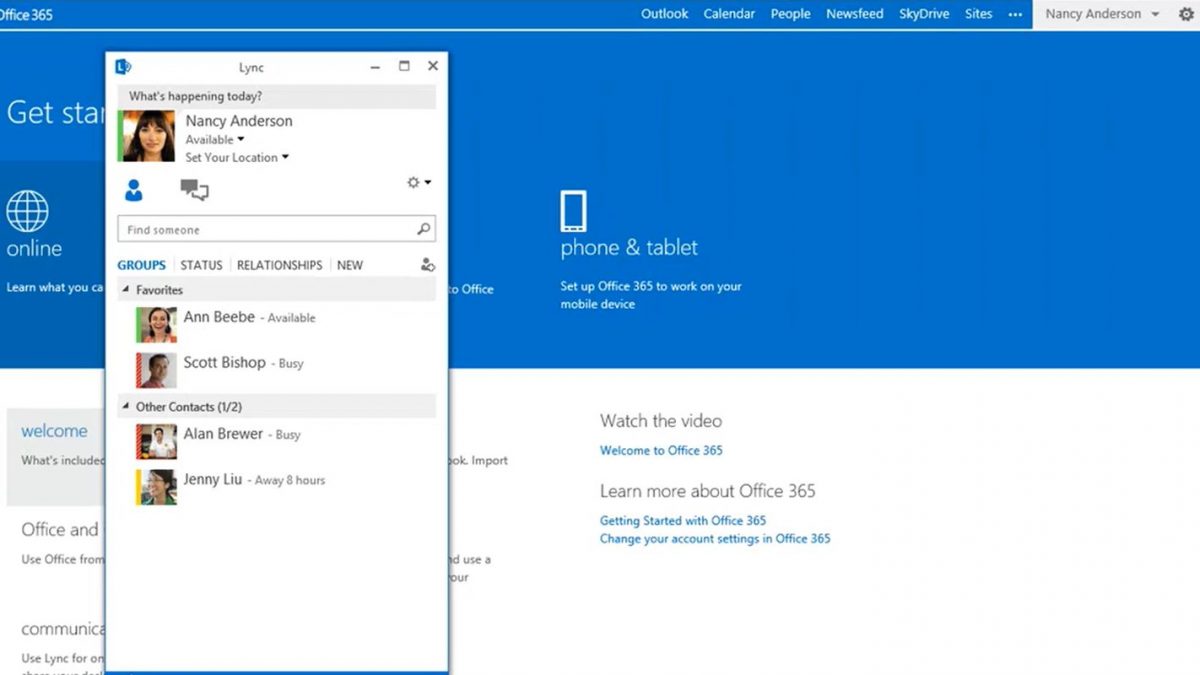Open the dropdown arrow beside the Lync gear icon
This screenshot has height=675, width=1200.
[428, 183]
